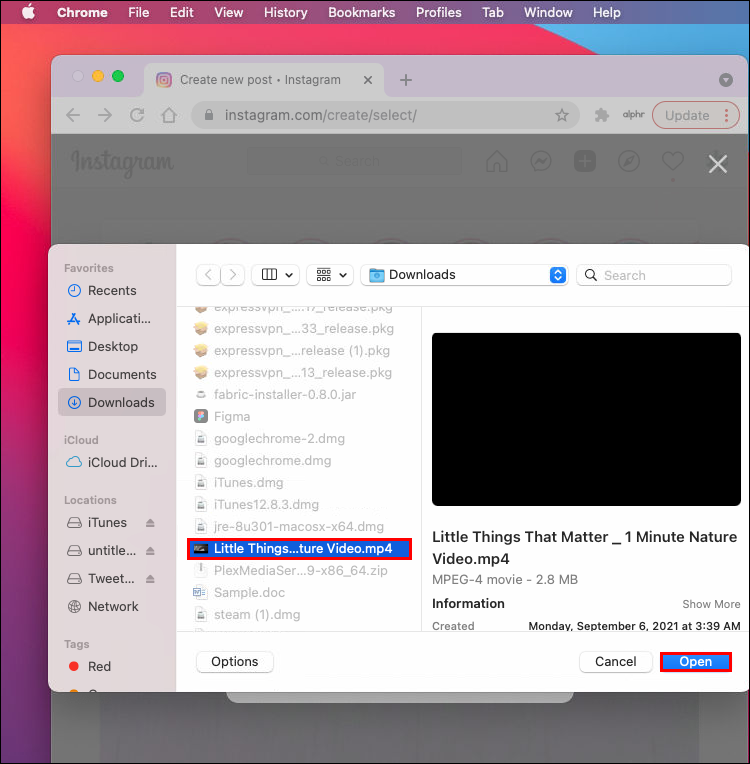The height and width of the screenshot is (764, 750).
Task: Select fabric-installer-0.8.0.jar file
Action: [299, 395]
